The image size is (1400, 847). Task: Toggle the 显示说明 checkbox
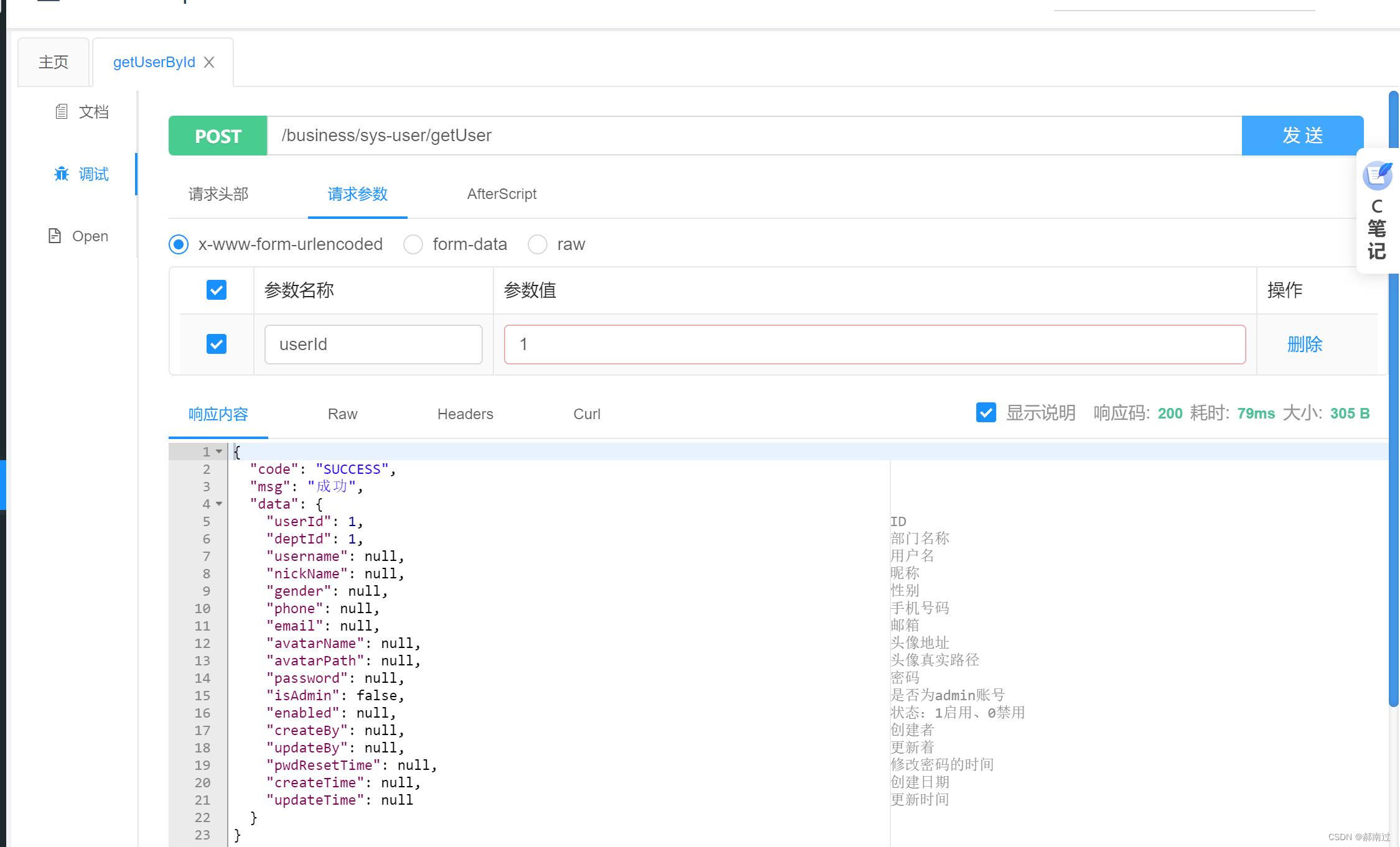986,413
